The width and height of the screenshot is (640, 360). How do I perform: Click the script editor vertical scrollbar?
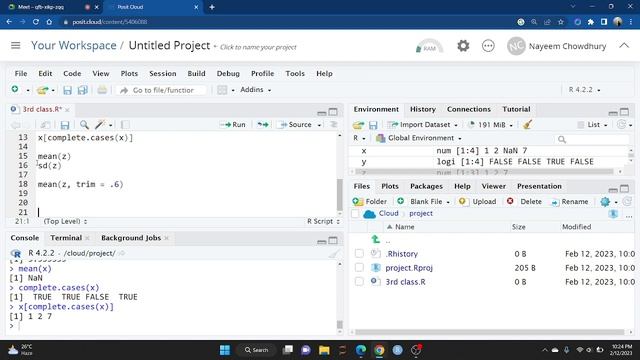(x=339, y=194)
